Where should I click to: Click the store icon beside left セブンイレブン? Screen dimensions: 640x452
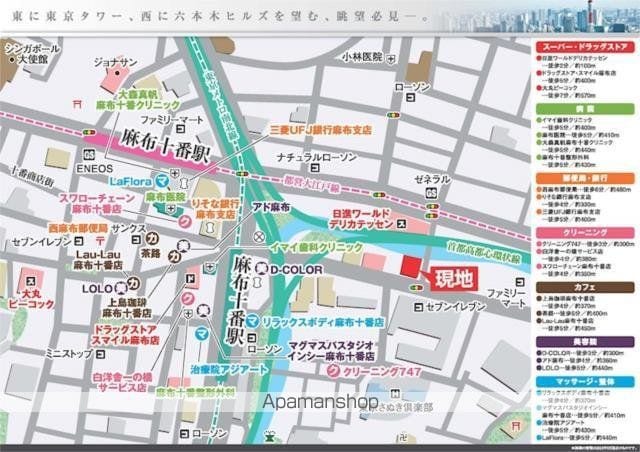(x=79, y=241)
